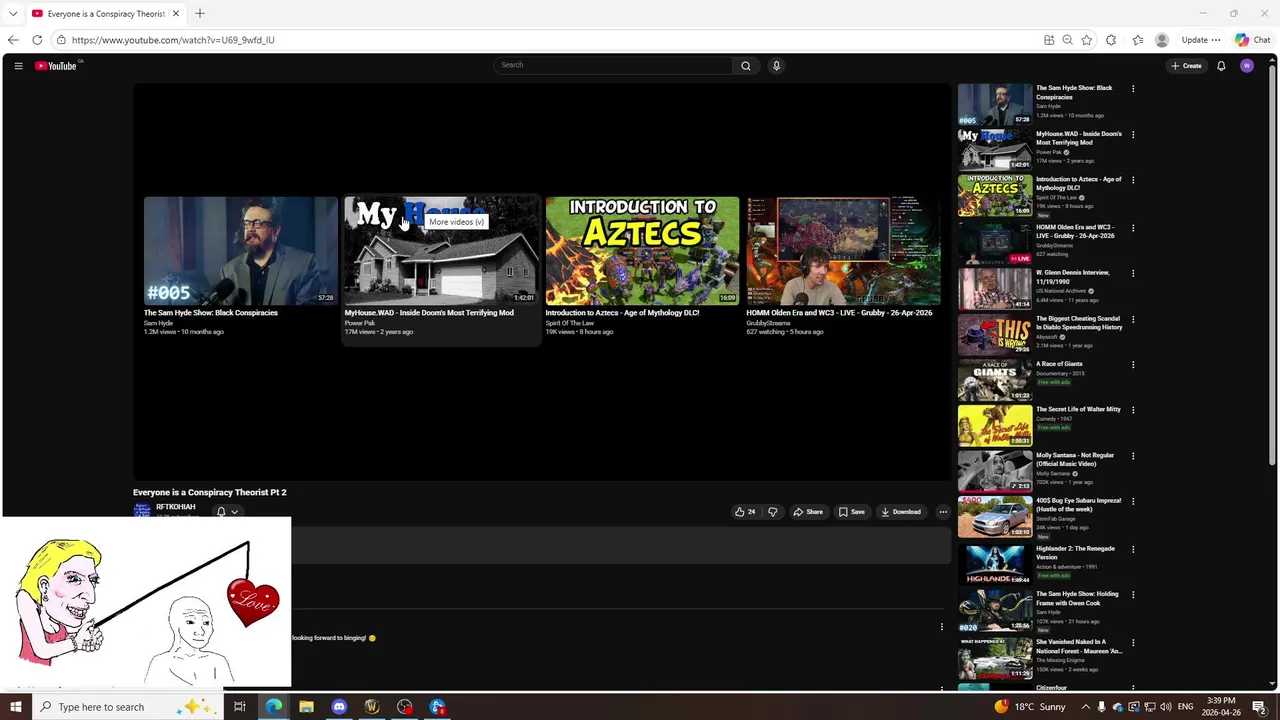Save video to a playlist
1280x720 pixels.
tap(851, 512)
